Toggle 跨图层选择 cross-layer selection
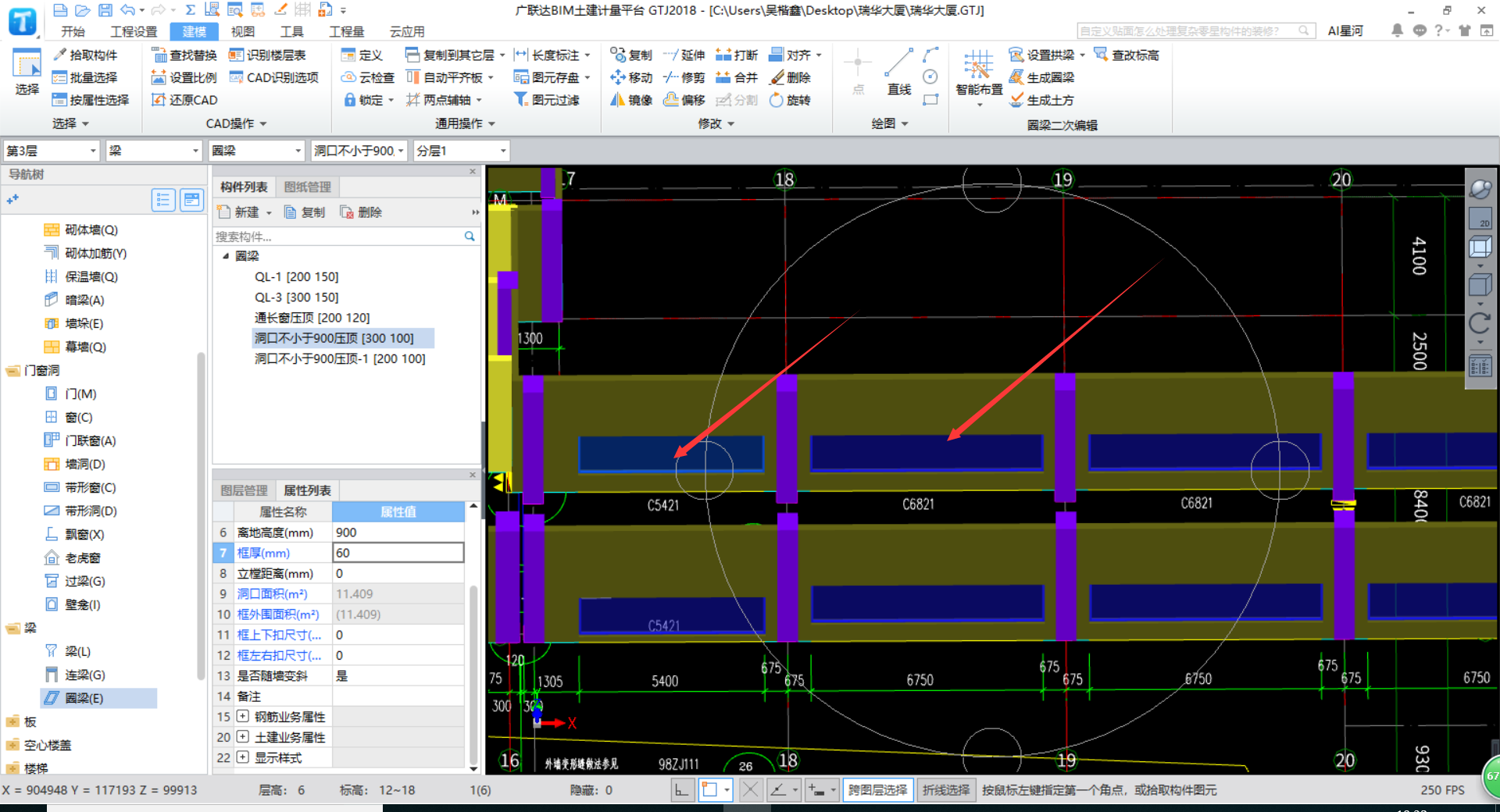1500x812 pixels. (877, 790)
